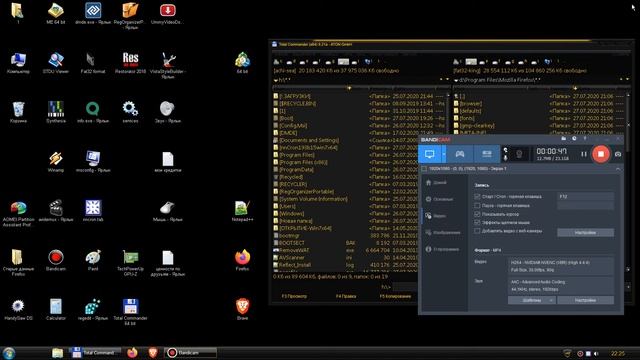
Task: Open Bandicam microphone and speaker settings
Action: [505, 154]
